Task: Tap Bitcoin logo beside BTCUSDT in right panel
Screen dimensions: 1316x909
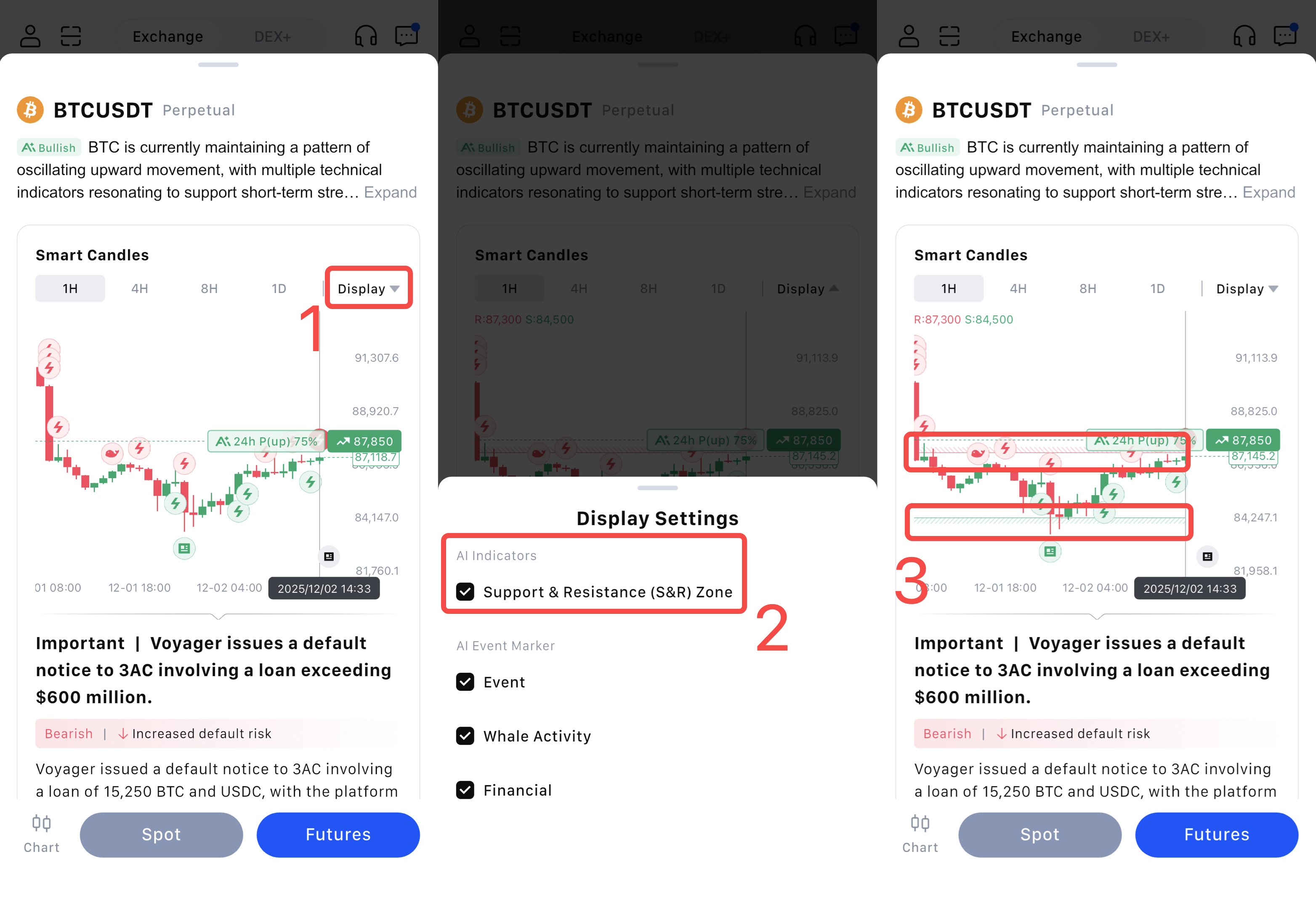Action: click(x=909, y=110)
